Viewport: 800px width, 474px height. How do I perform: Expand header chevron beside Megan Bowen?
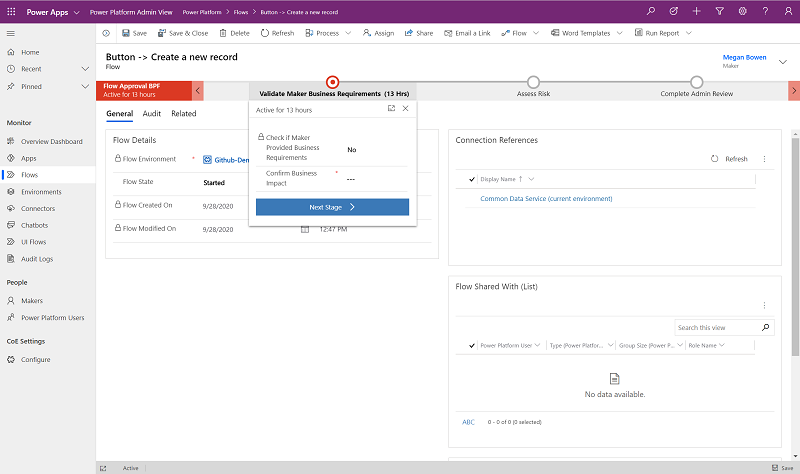782,62
